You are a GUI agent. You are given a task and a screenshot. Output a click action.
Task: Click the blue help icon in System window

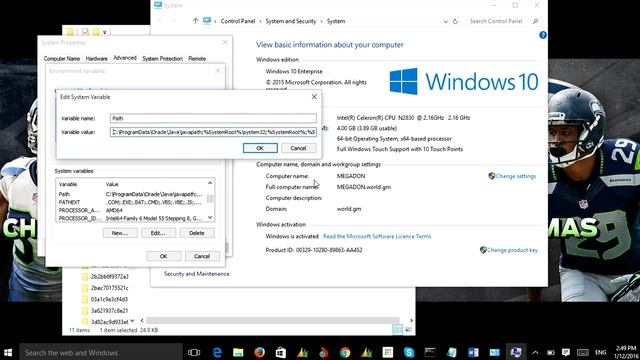542,36
